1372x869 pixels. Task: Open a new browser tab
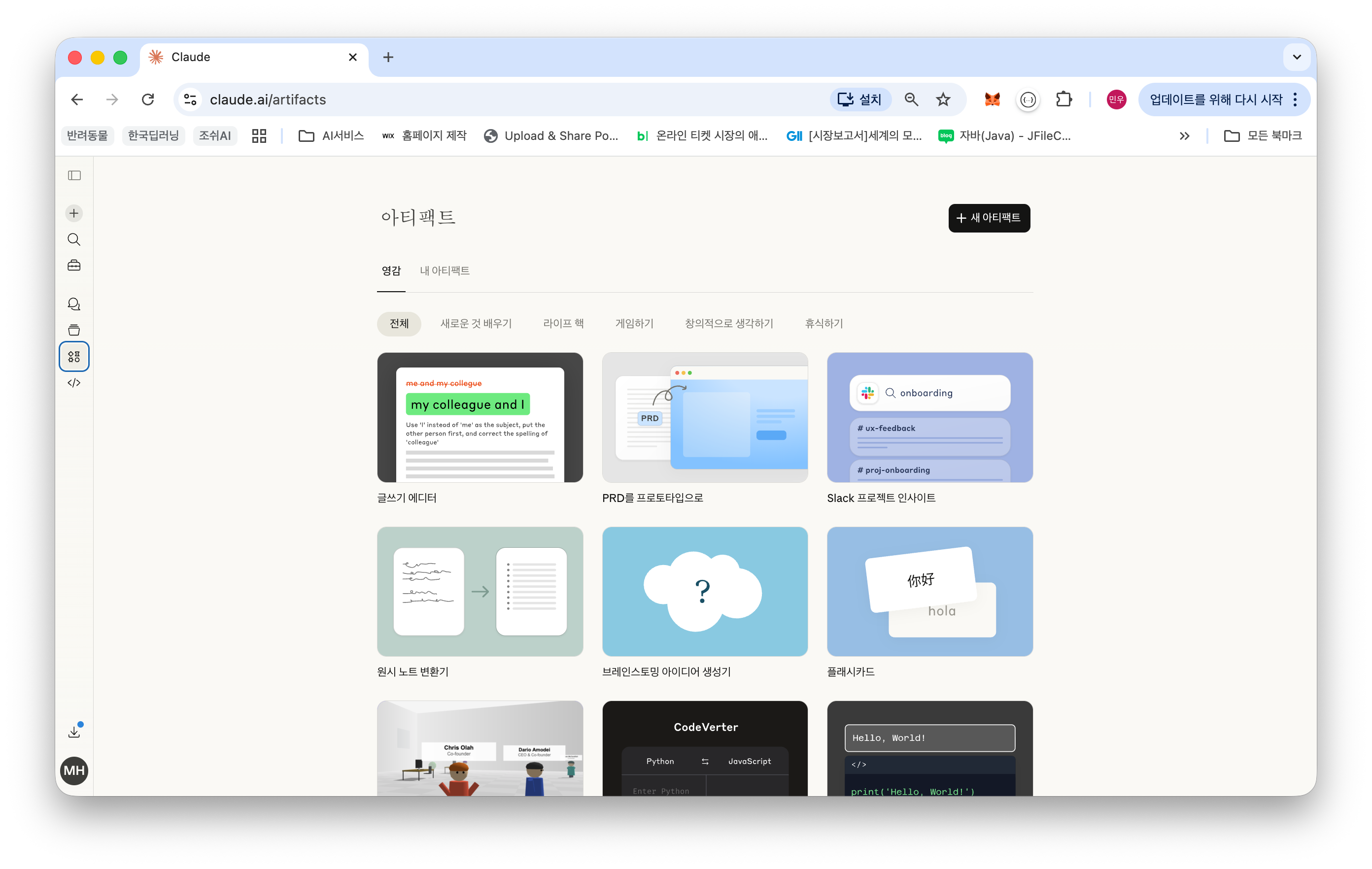388,57
